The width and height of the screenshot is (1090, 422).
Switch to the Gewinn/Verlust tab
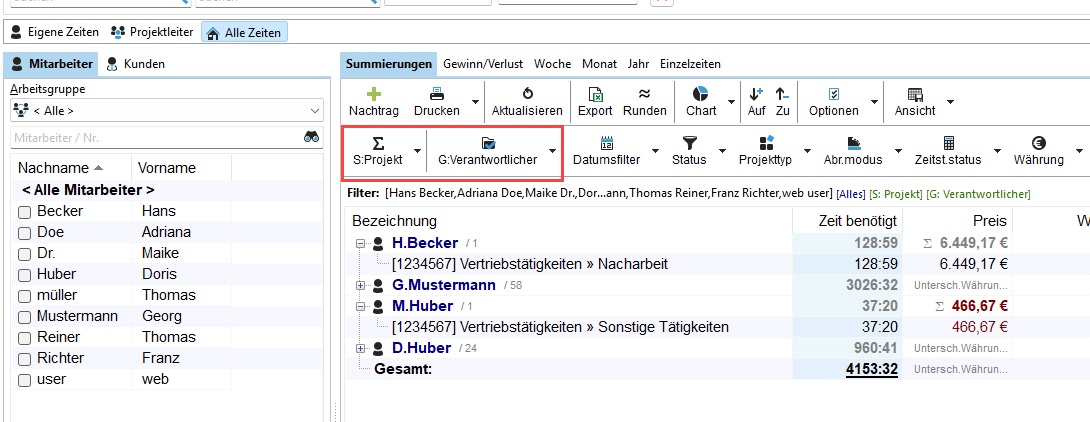484,64
